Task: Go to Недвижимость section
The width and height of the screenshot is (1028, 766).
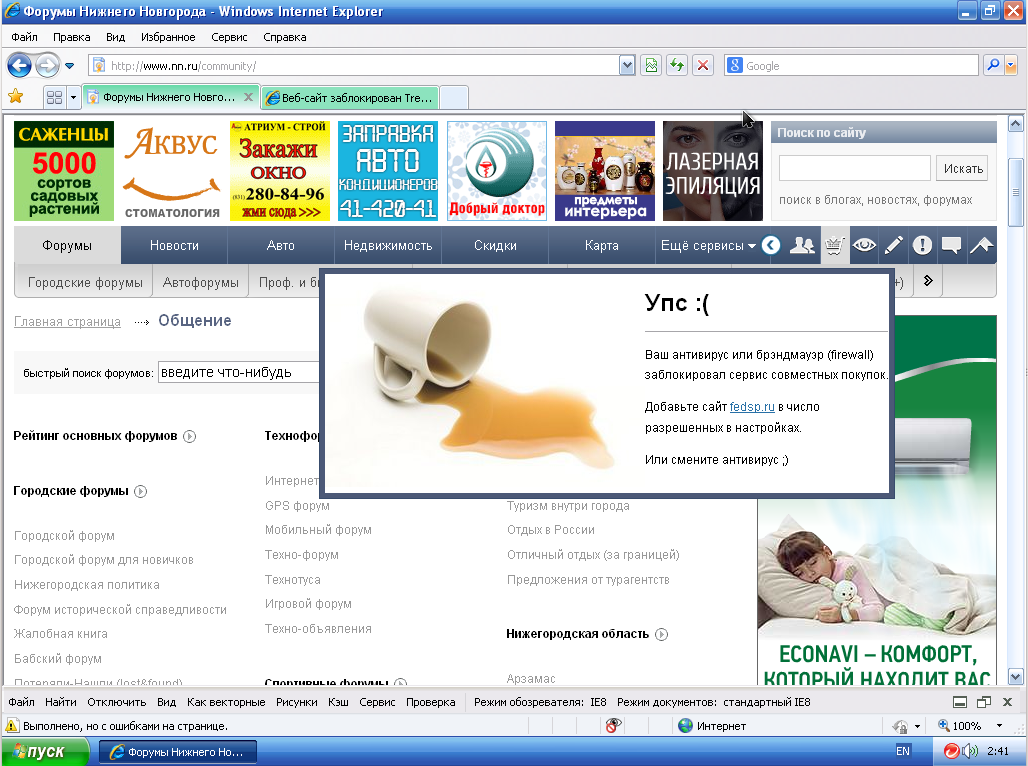Action: point(387,245)
